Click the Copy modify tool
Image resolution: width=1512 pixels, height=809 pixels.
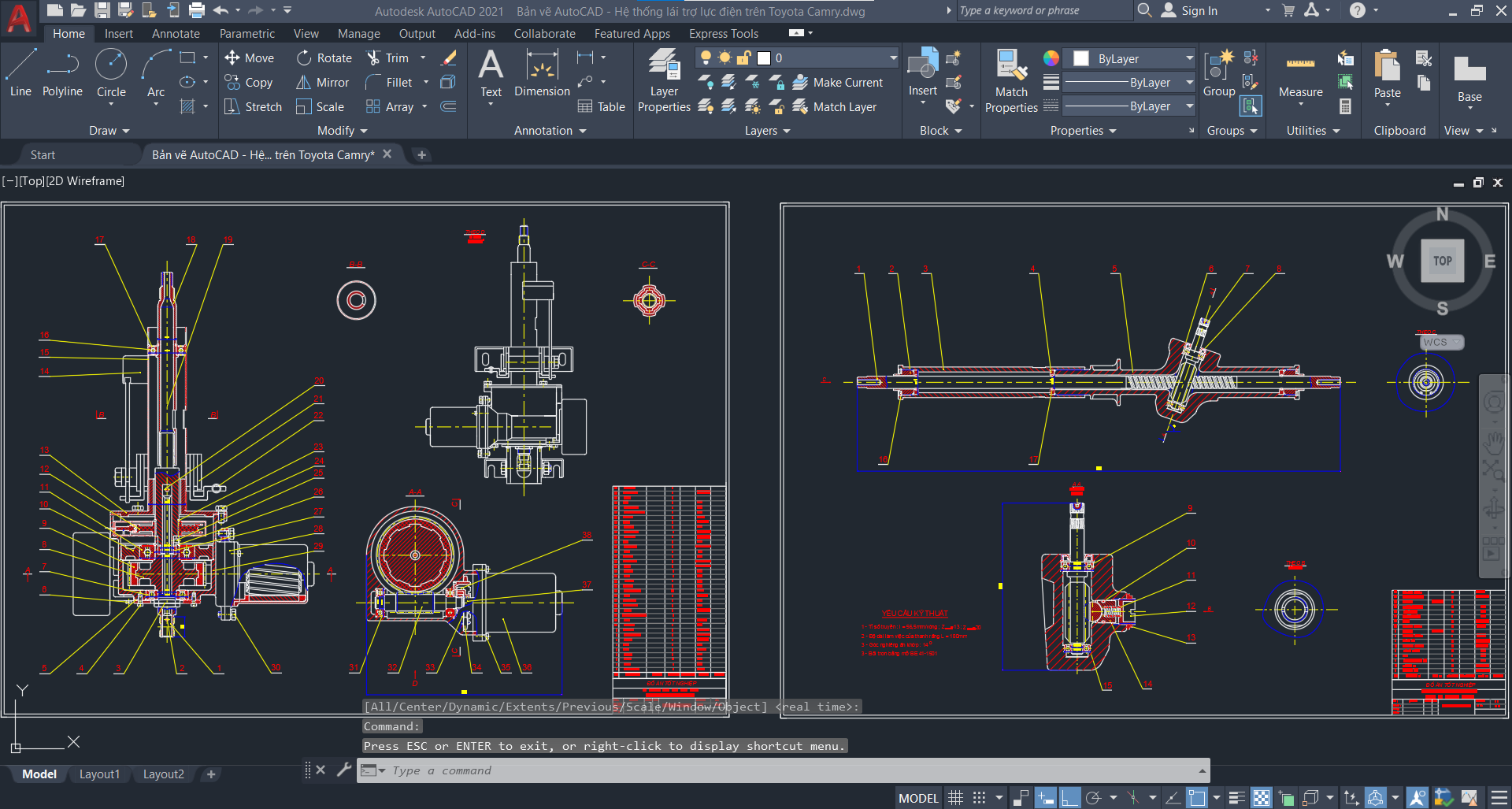tap(249, 82)
